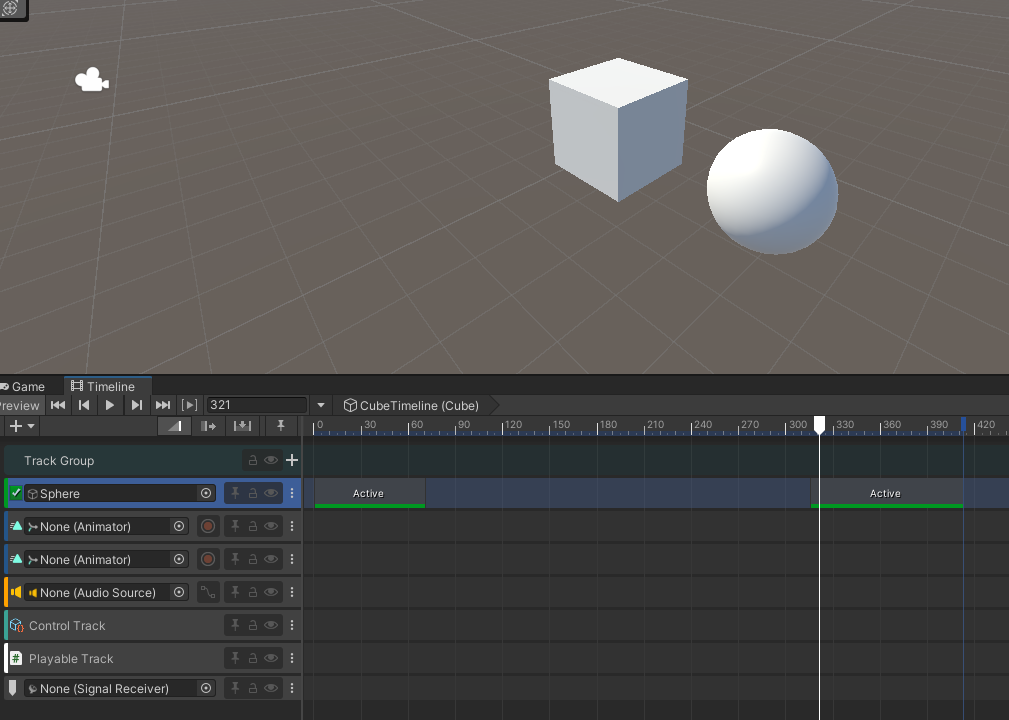This screenshot has height=720, width=1009.
Task: Open the Sphere track's three-dot options menu
Action: click(292, 493)
